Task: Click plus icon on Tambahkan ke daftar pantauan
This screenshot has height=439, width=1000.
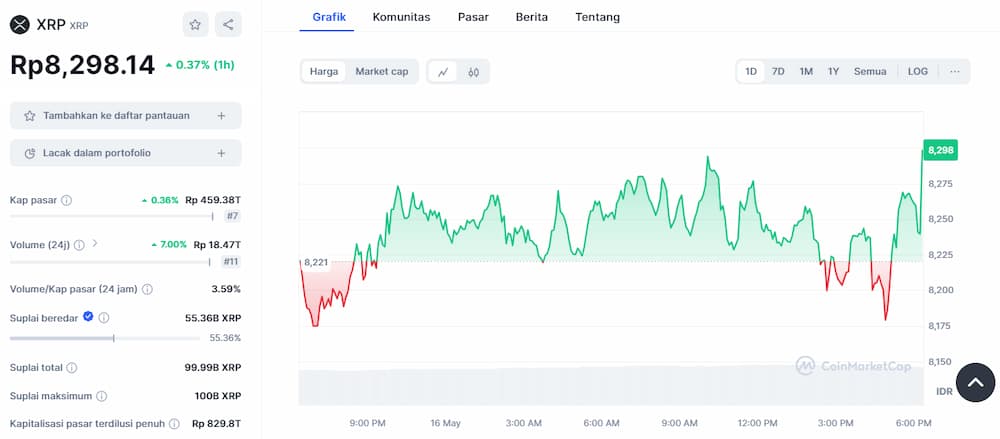Action: pos(221,115)
